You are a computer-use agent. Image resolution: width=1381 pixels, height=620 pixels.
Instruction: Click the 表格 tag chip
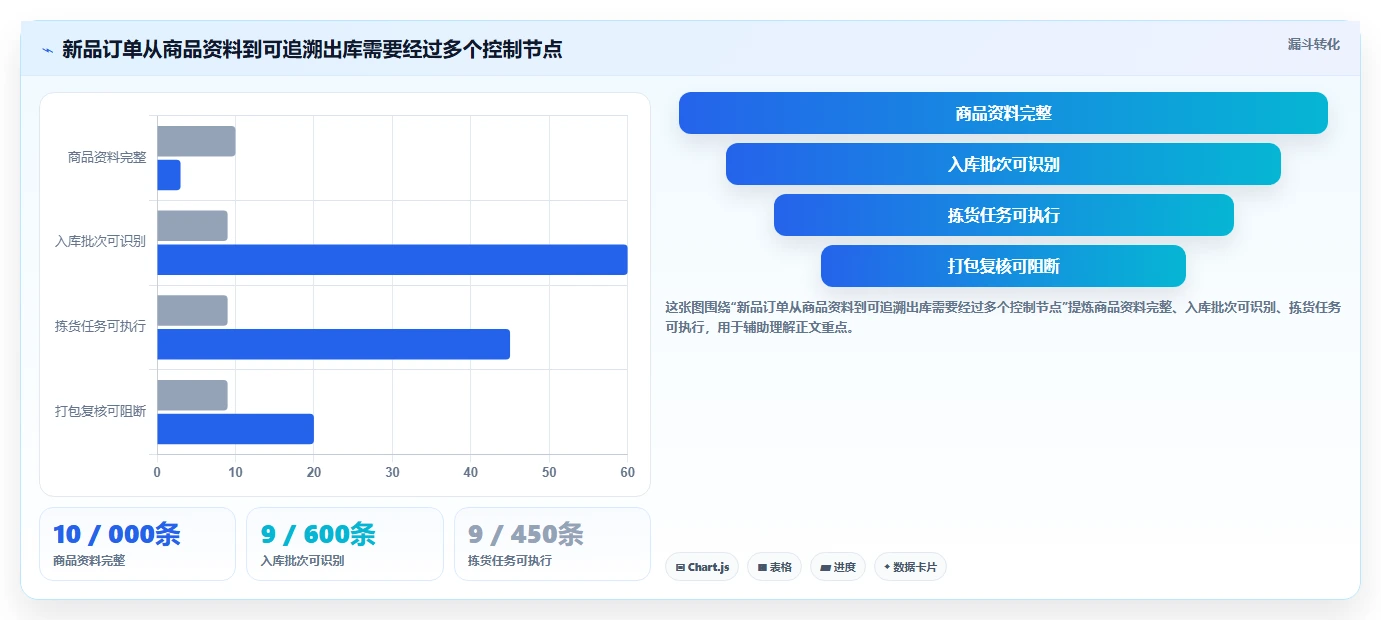point(774,567)
